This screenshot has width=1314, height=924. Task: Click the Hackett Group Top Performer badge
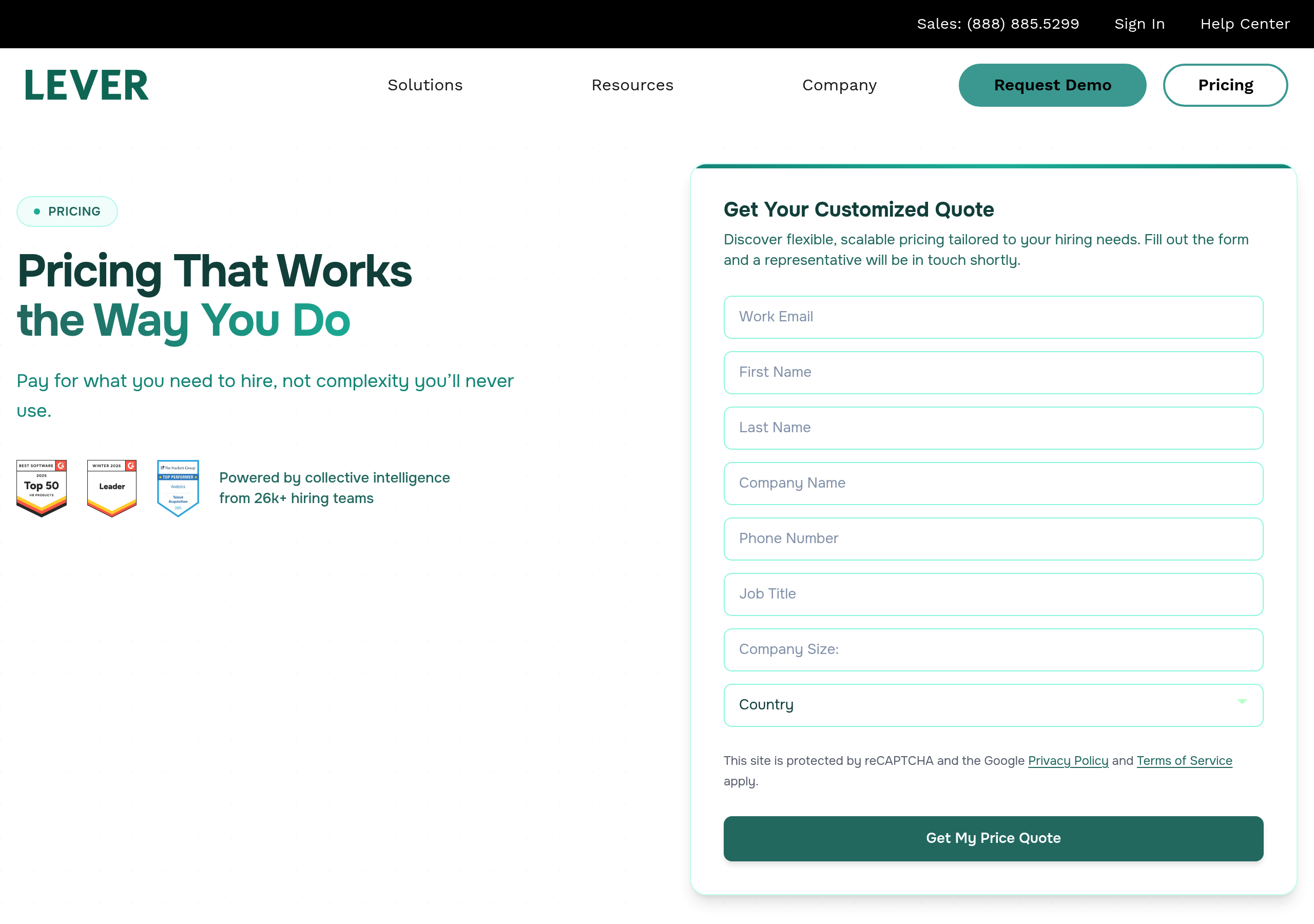[x=178, y=487]
